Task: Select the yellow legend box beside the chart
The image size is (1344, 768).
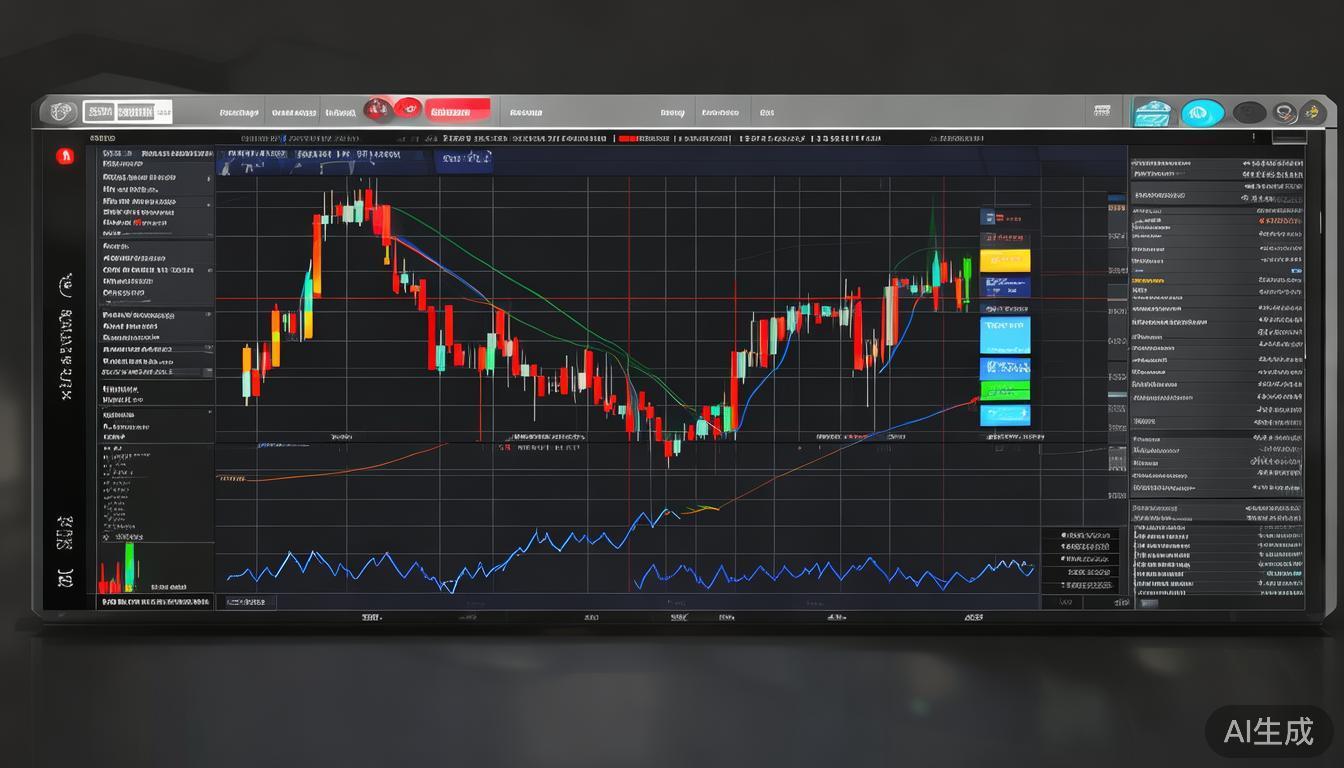Action: pyautogui.click(x=1005, y=261)
